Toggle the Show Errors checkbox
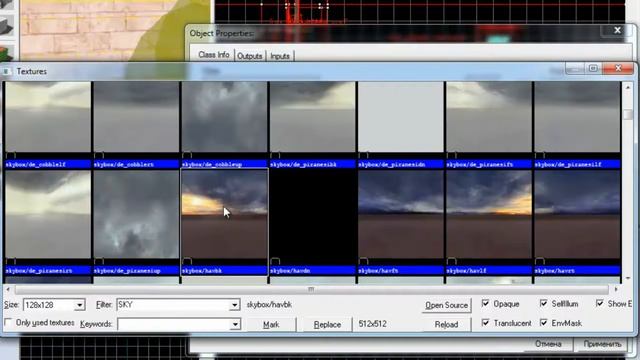The height and width of the screenshot is (360, 640). pos(600,303)
